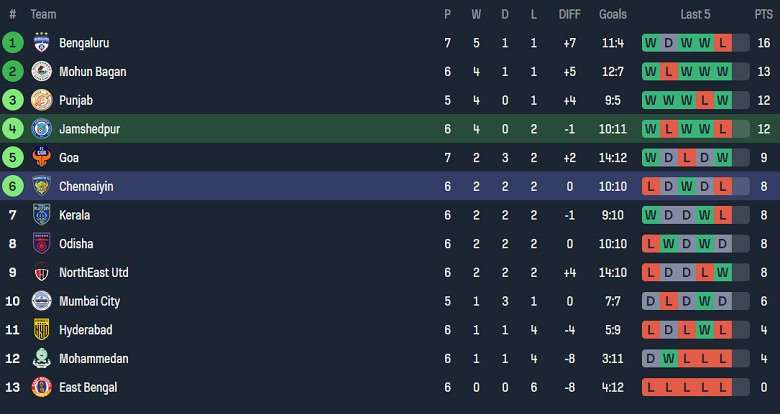Click the Kerala club badge

[41, 215]
